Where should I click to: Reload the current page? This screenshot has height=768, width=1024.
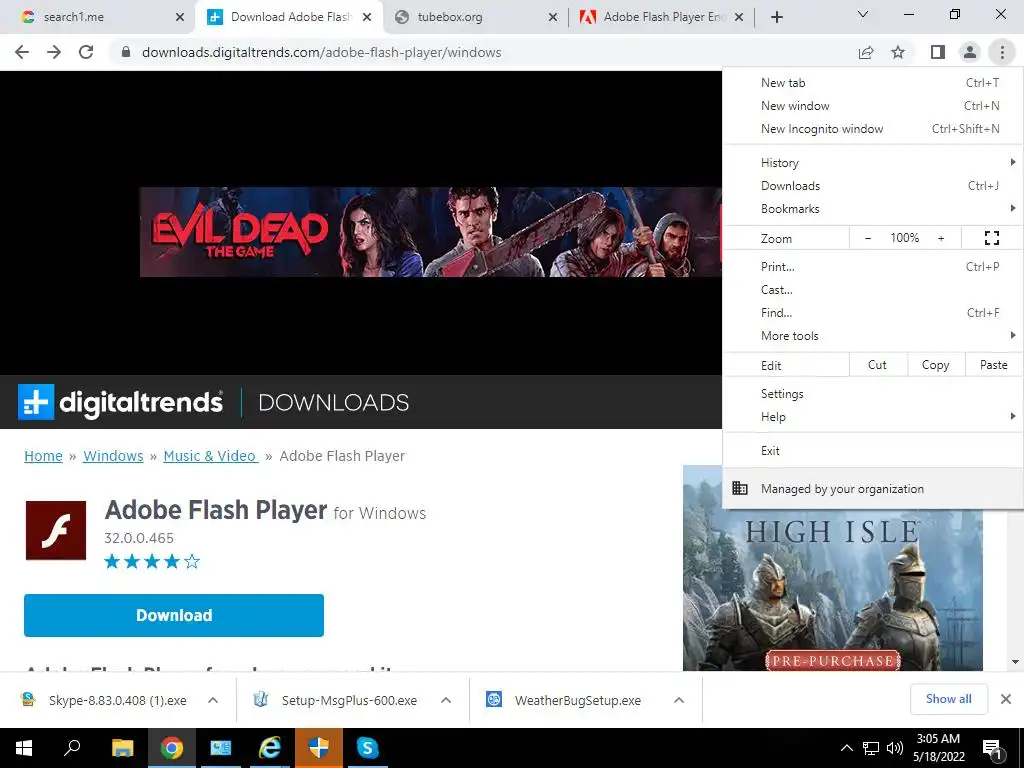86,52
